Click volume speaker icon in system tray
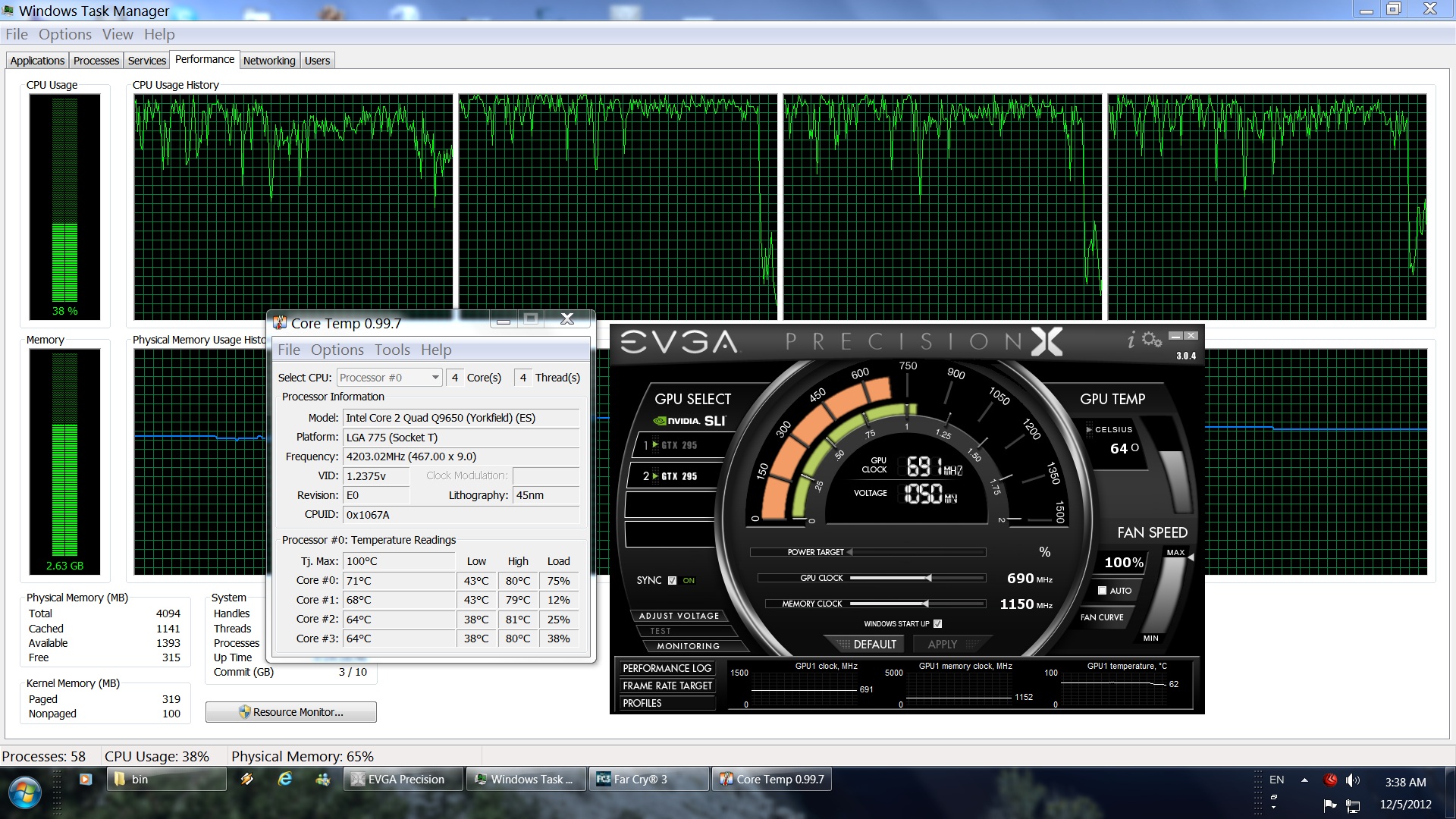This screenshot has height=819, width=1456. [x=1352, y=780]
